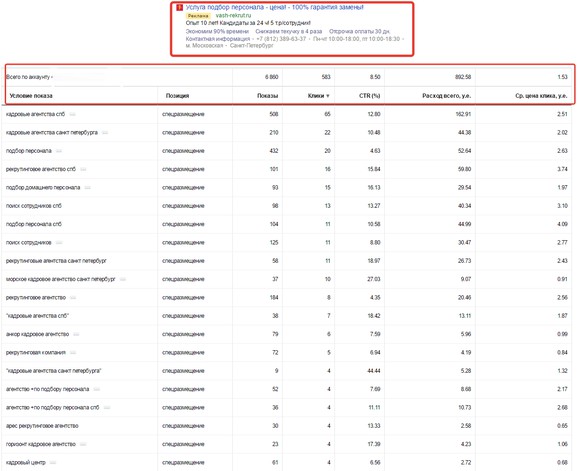Screen dimensions: 579x471
Task: Click the gray pill icon after 'рекрутинговое агентство спб'
Action: (x=83, y=169)
